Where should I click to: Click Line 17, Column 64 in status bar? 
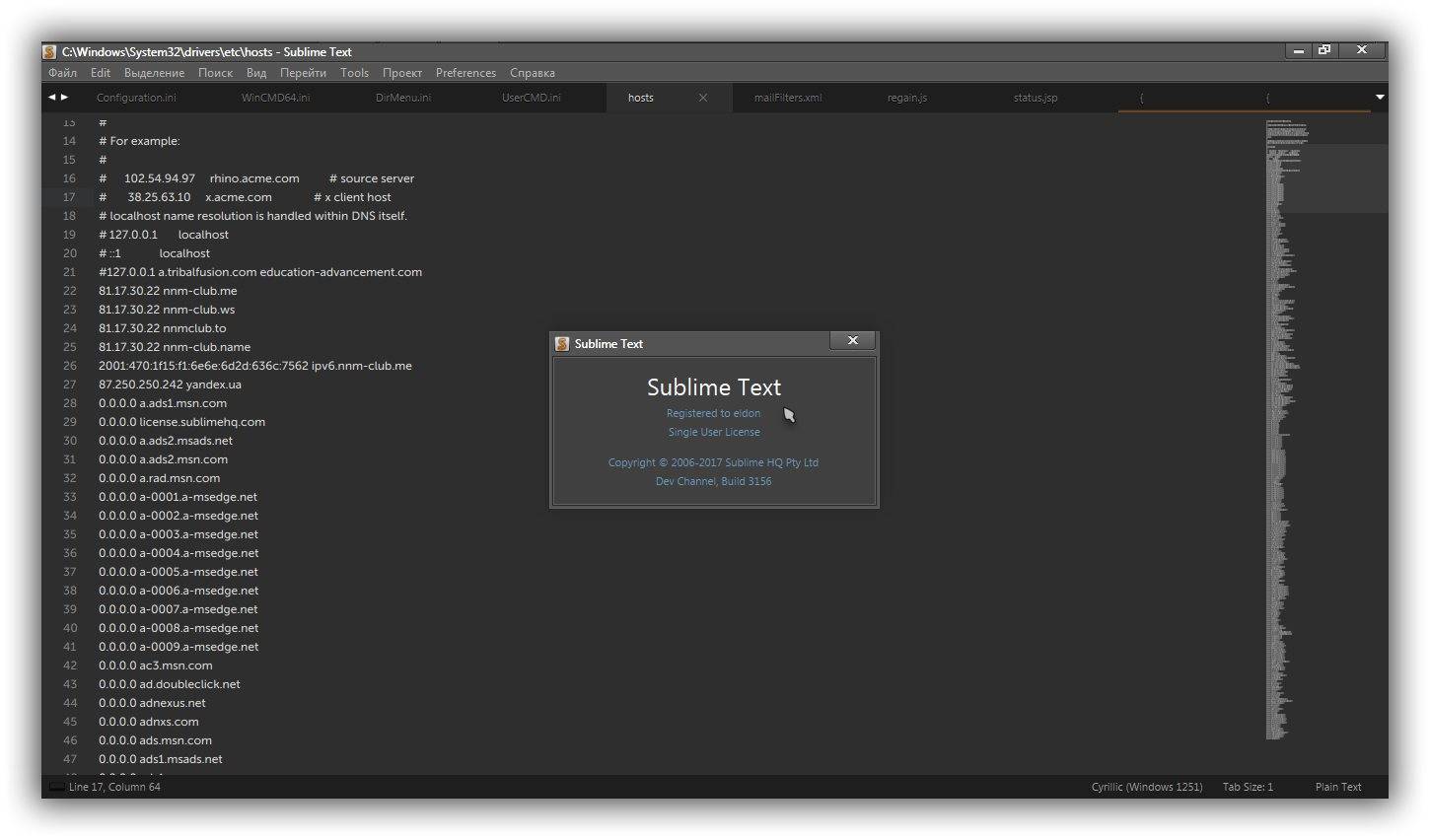point(114,787)
